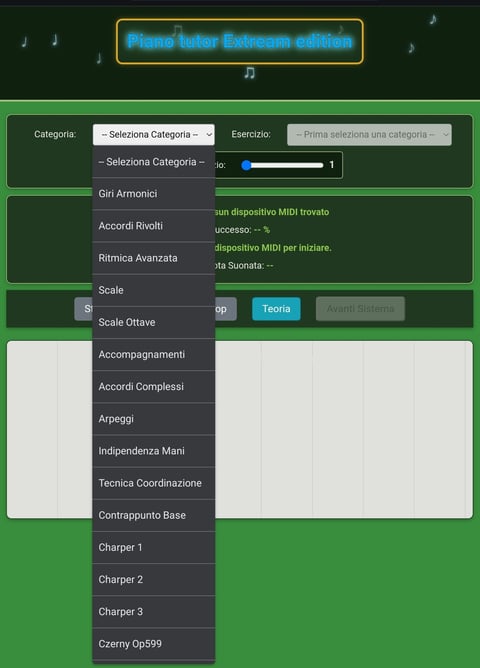Click the 'dispositivo MIDI trovato' status text
Image resolution: width=480 pixels, height=668 pixels.
pos(272,212)
